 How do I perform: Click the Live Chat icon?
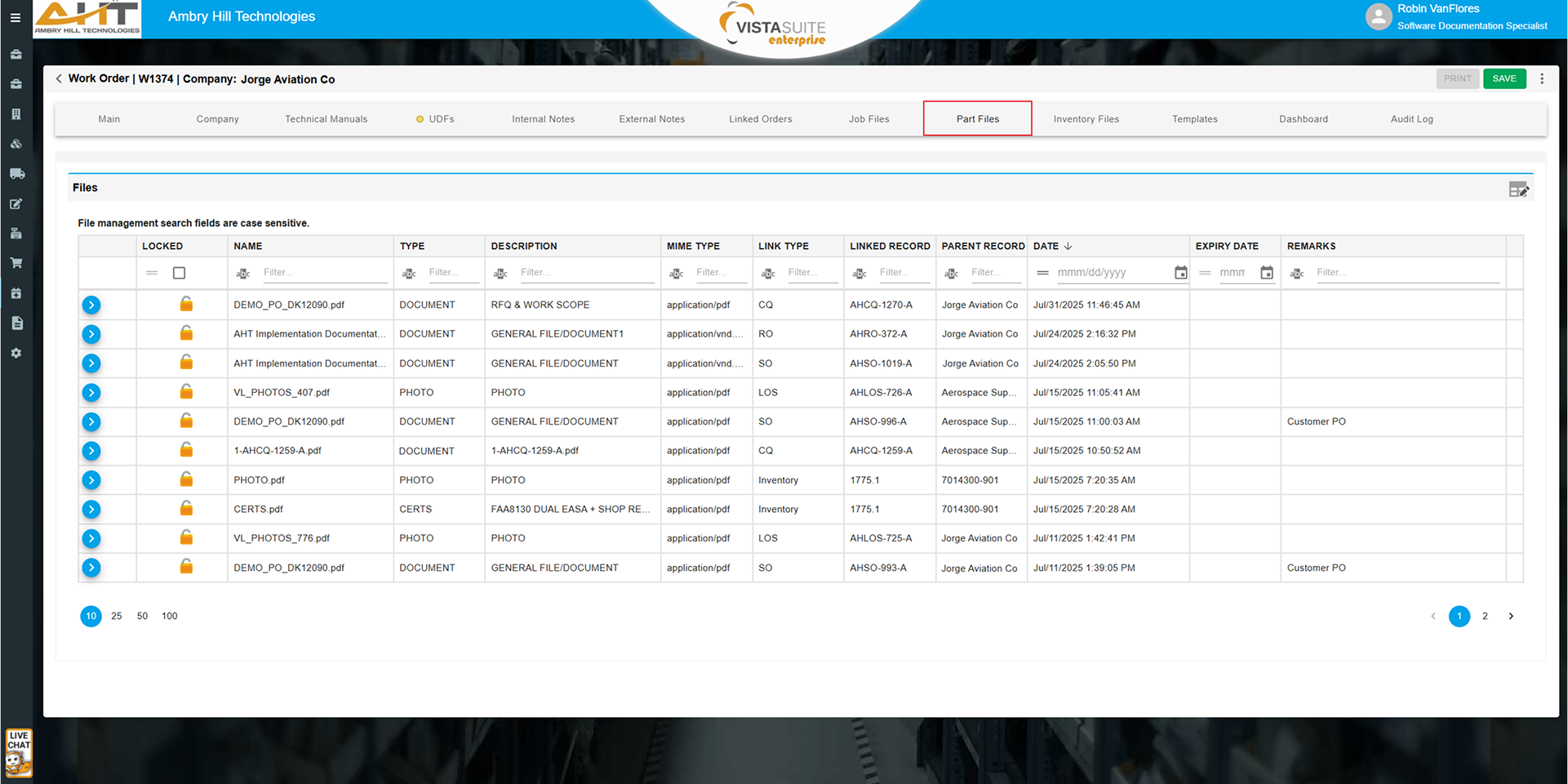18,753
